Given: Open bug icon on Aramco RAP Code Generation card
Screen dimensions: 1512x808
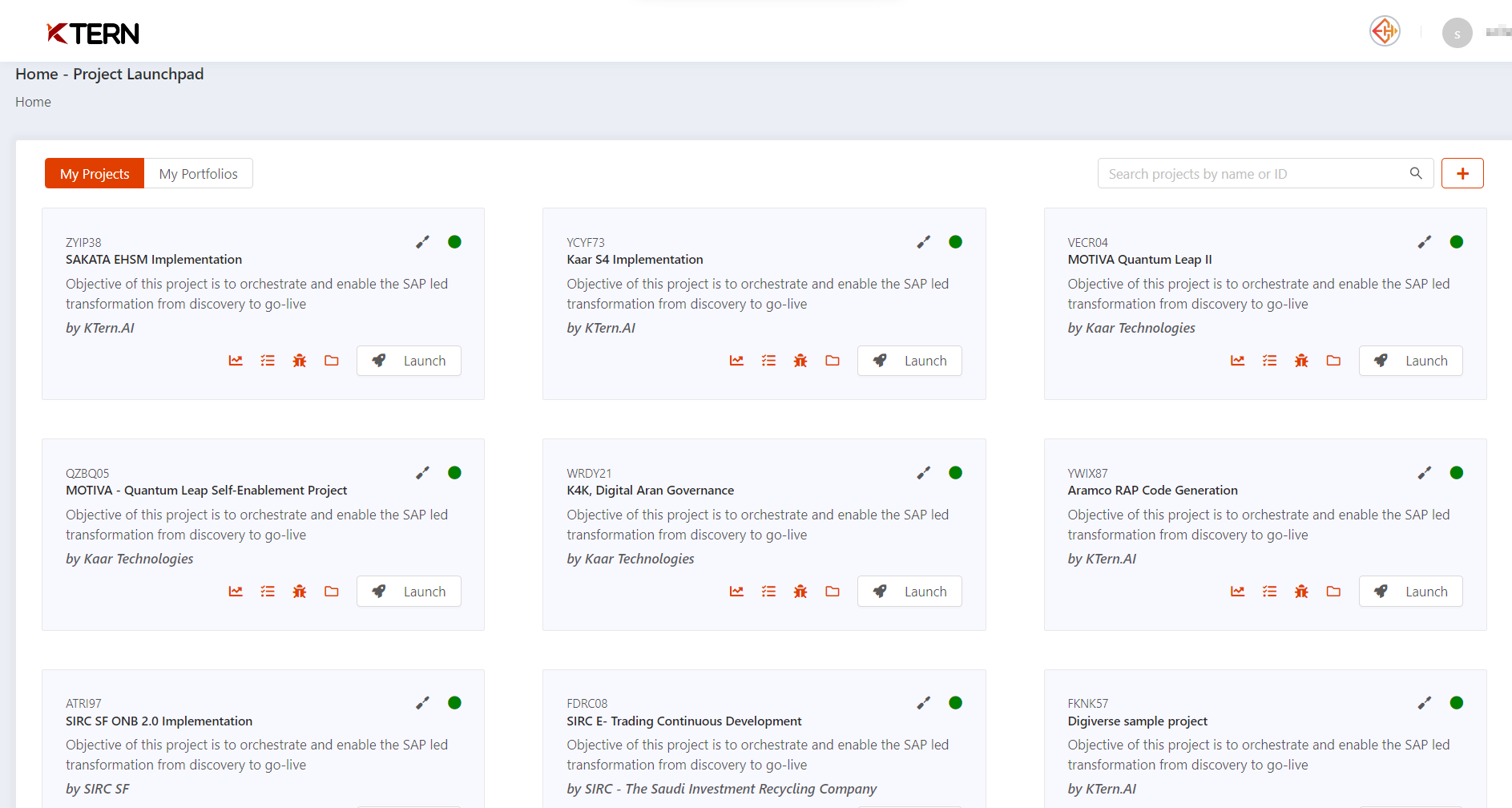Looking at the screenshot, I should pyautogui.click(x=1301, y=592).
